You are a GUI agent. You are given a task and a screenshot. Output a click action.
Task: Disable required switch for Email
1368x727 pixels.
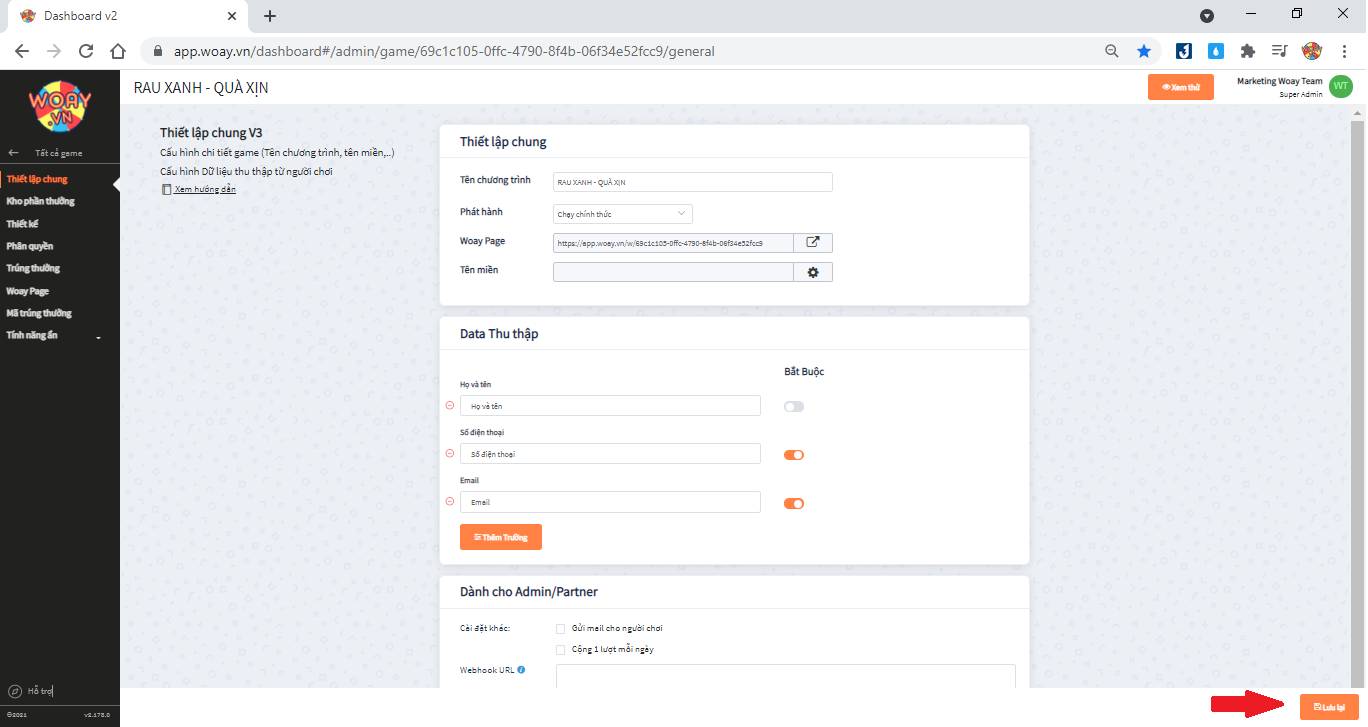[x=794, y=503]
